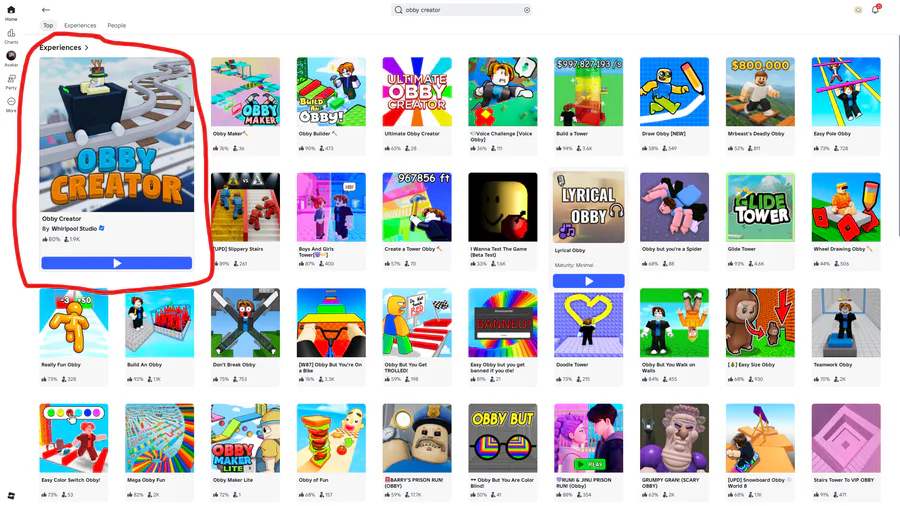Switch to the People tab
900x506 pixels.
pos(117,25)
